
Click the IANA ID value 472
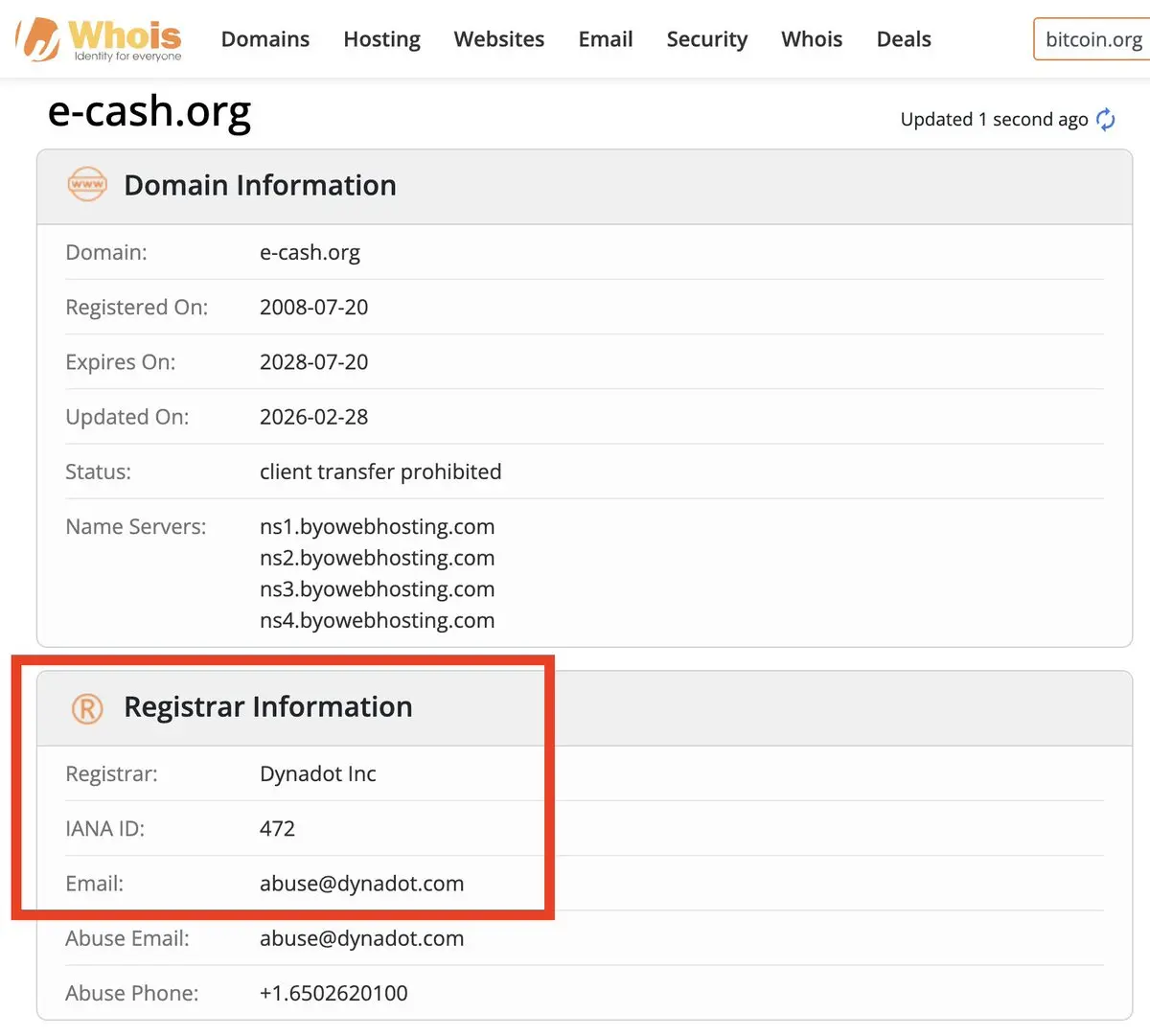click(x=277, y=828)
